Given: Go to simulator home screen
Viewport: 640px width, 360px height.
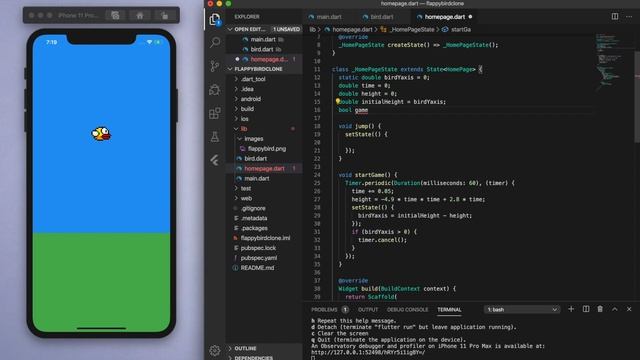Looking at the screenshot, I should pyautogui.click(x=140, y=16).
